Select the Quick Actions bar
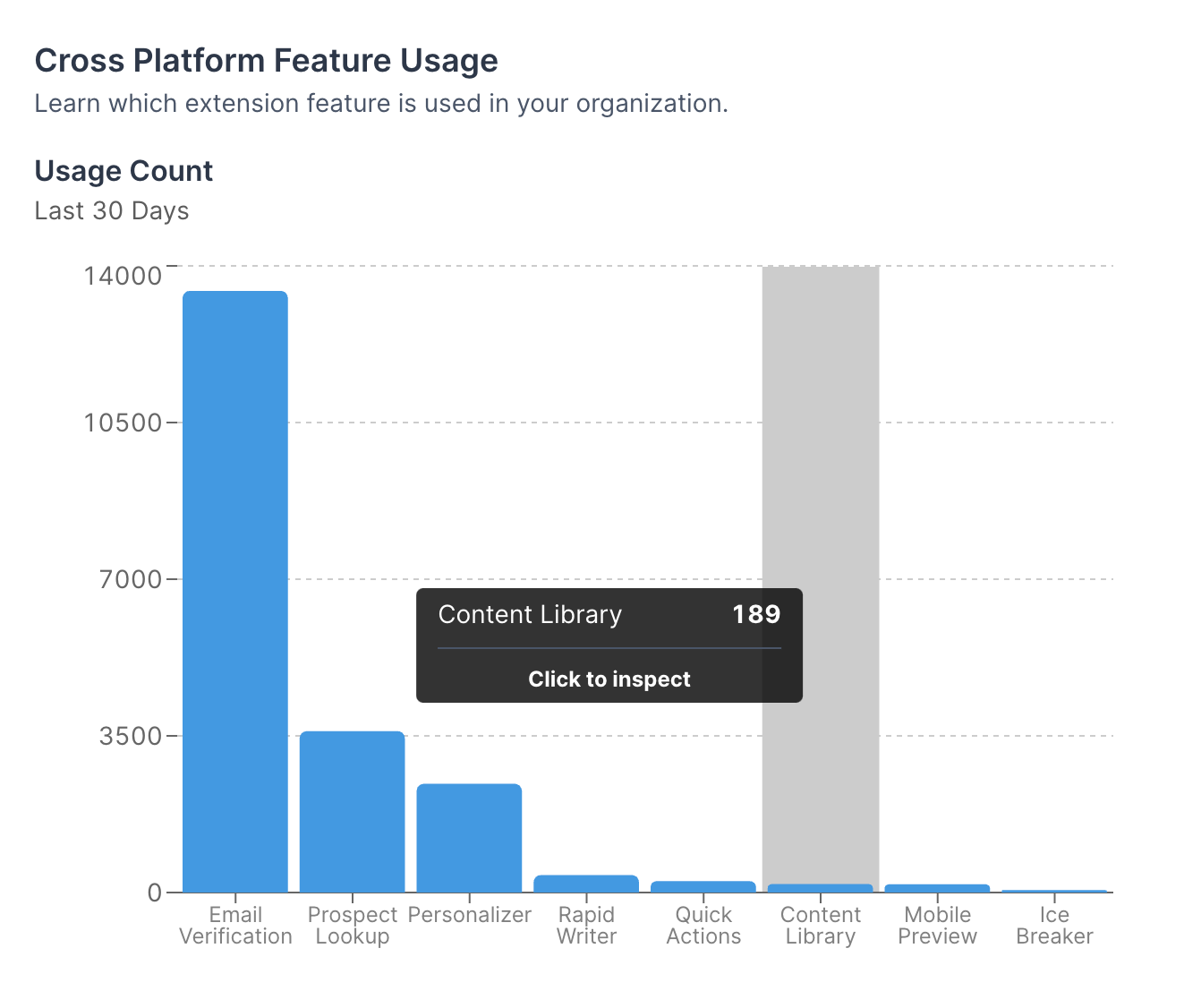Image resolution: width=1201 pixels, height=1008 pixels. pyautogui.click(x=703, y=887)
